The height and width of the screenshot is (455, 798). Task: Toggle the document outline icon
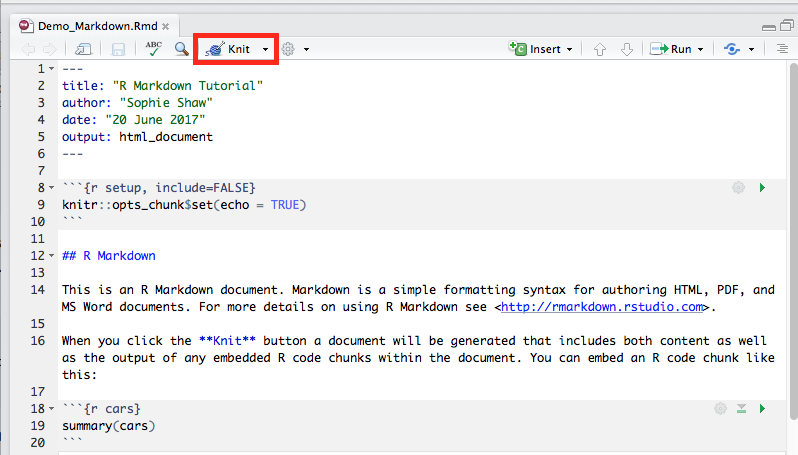tap(782, 49)
